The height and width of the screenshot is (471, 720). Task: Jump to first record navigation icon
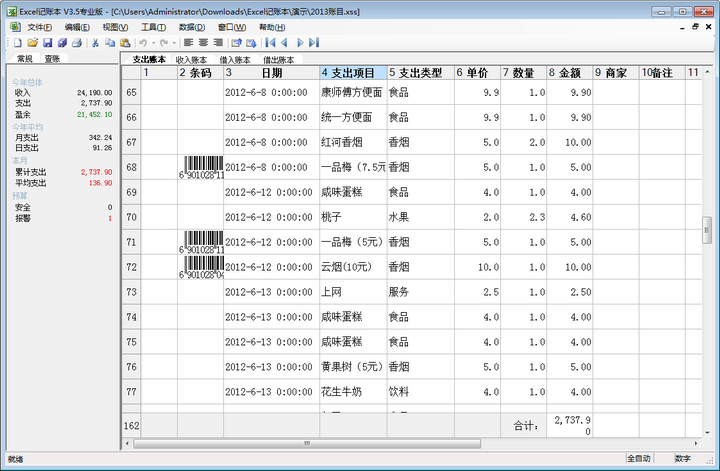click(269, 43)
